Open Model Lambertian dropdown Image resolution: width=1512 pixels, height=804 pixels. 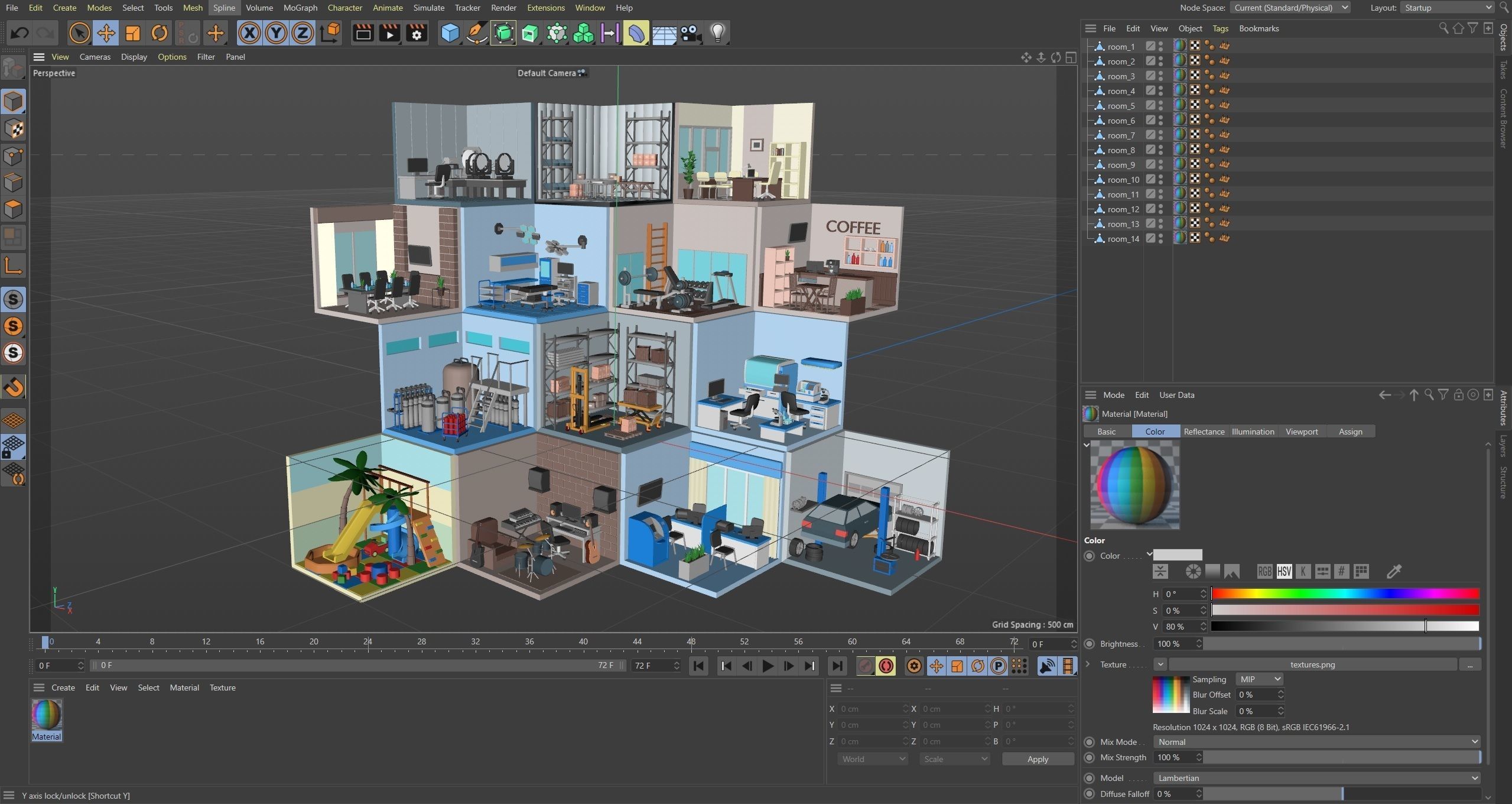[1316, 778]
